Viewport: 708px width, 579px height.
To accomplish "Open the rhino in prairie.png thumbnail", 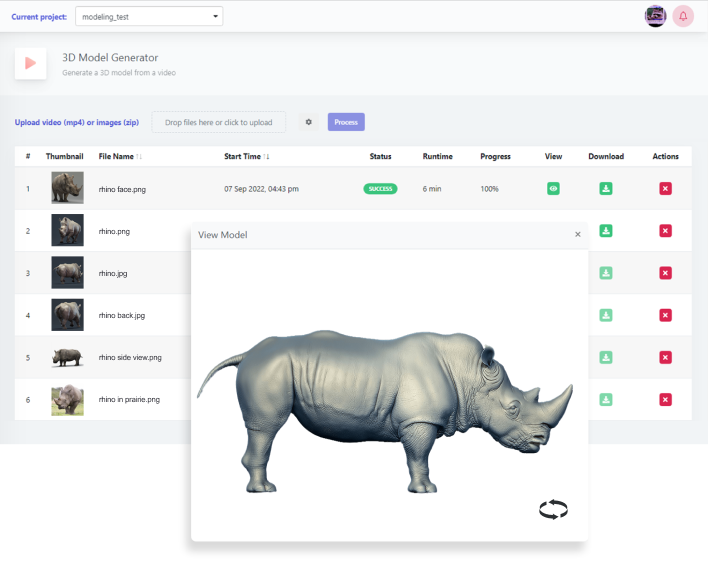I will coord(67,400).
